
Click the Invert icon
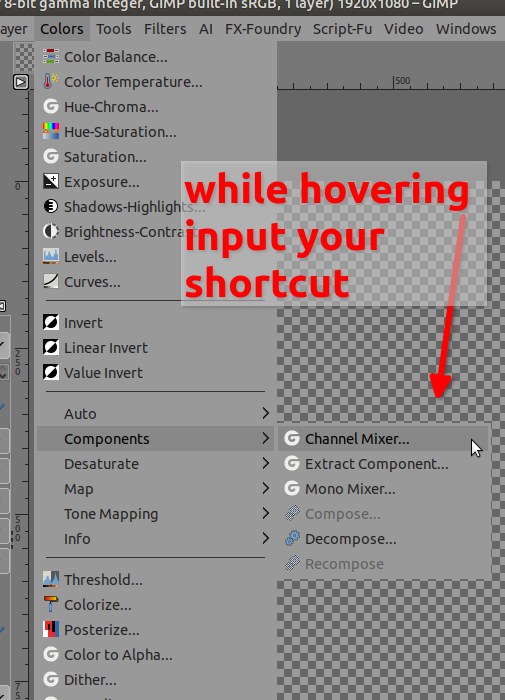point(51,322)
